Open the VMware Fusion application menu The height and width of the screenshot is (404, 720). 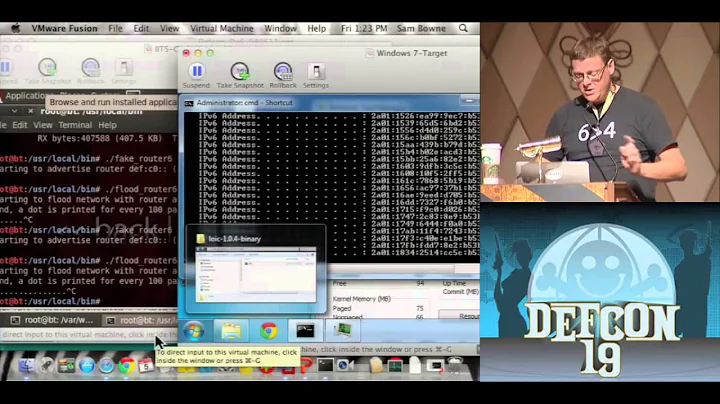[x=64, y=28]
